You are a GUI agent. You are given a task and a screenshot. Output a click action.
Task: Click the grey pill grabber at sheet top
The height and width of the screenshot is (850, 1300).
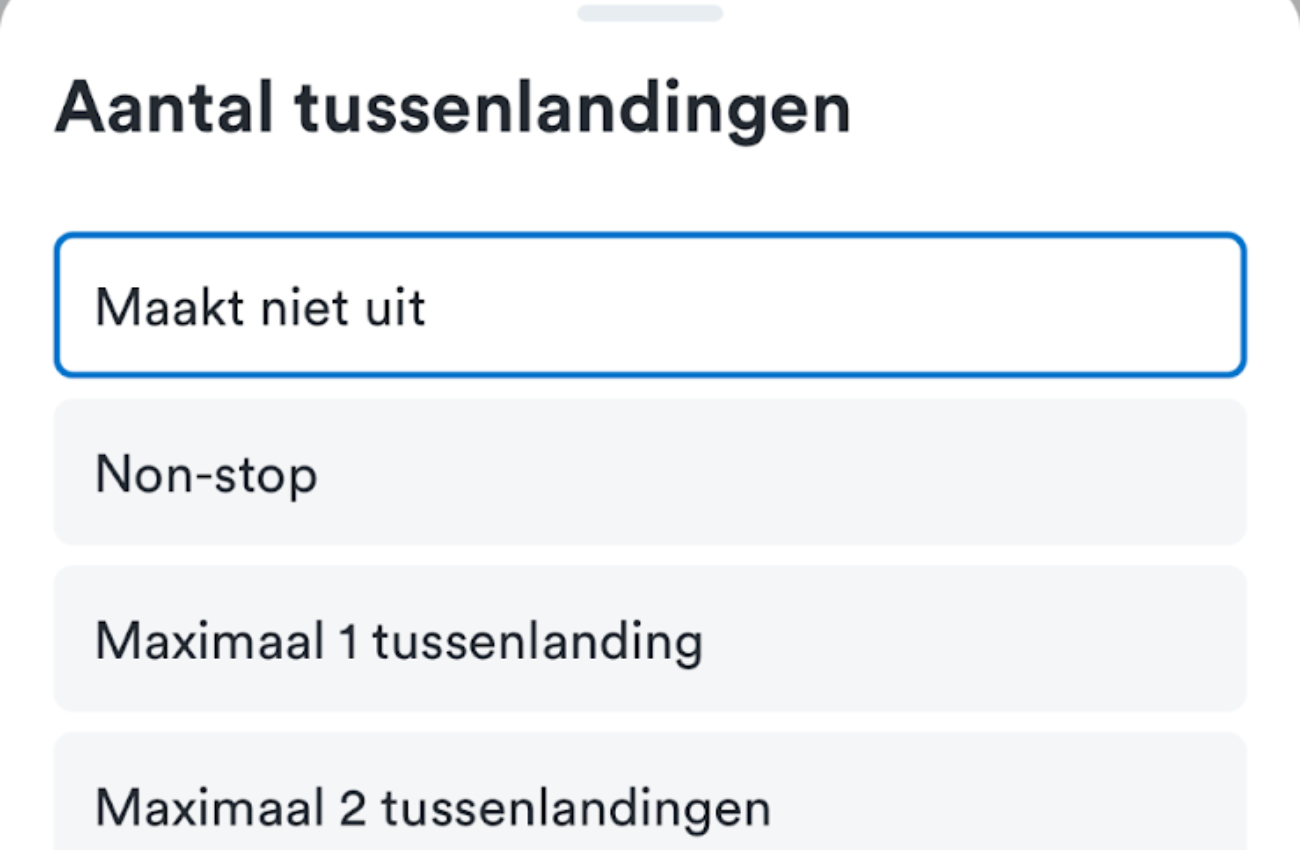650,13
